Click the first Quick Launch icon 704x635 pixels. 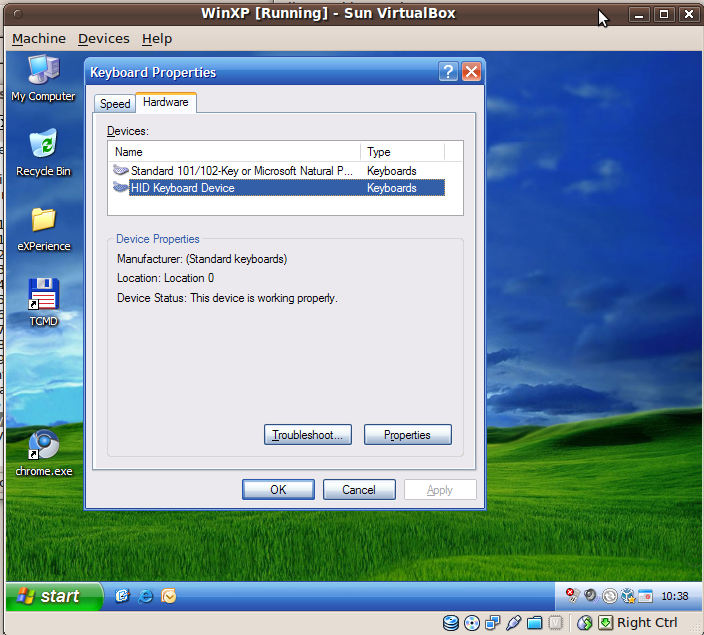(122, 596)
